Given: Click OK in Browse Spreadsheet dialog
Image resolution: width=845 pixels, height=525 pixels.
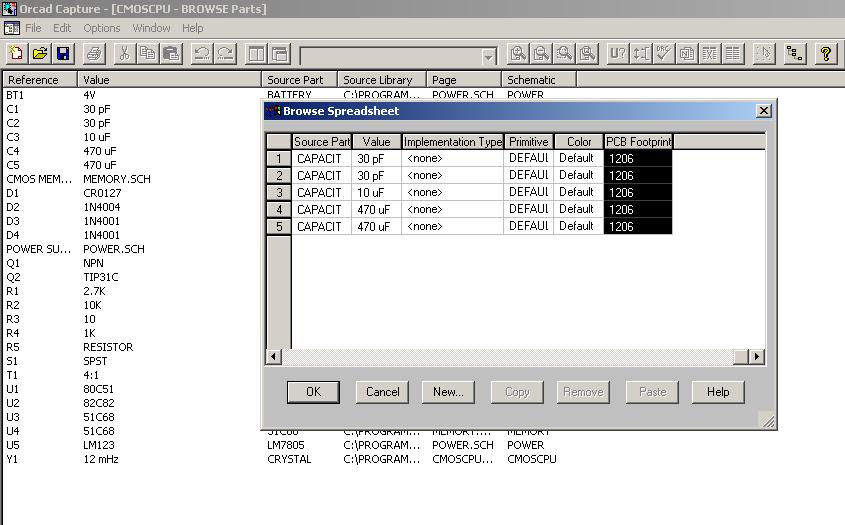Looking at the screenshot, I should coord(313,392).
